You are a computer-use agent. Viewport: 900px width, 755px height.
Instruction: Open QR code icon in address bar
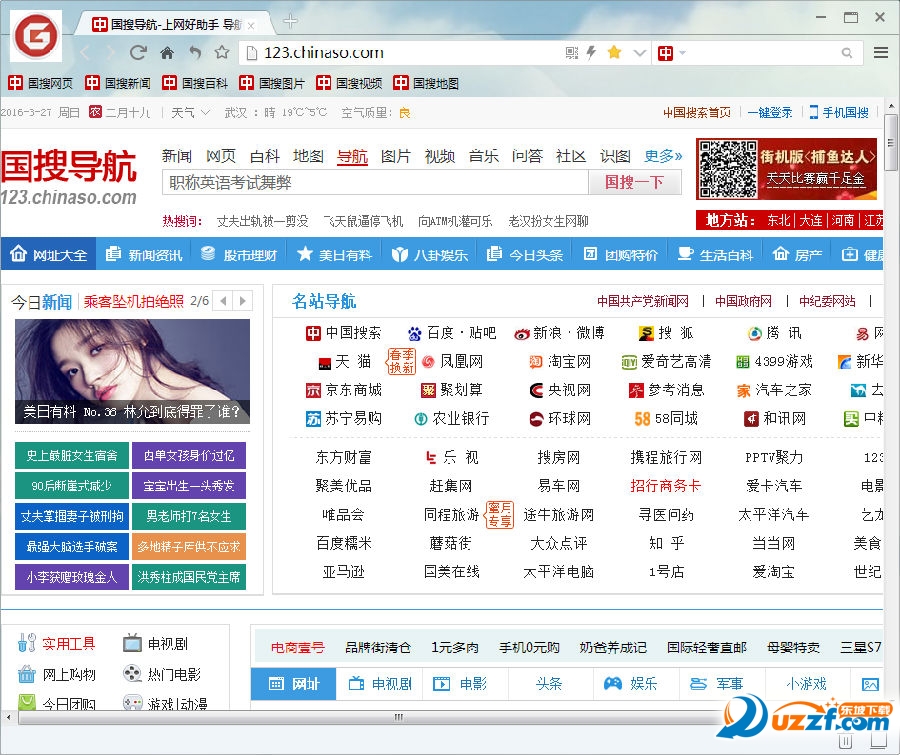572,53
